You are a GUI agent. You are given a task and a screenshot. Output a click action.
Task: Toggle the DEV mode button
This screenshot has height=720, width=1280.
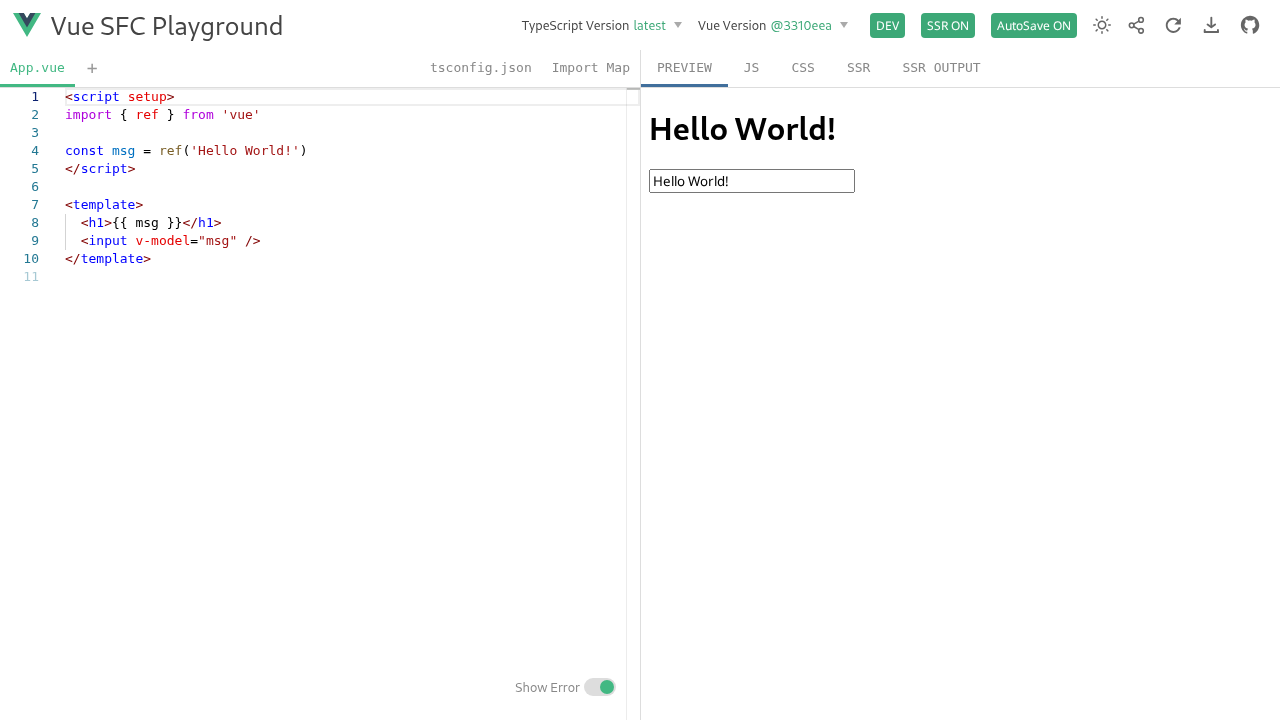(x=887, y=26)
